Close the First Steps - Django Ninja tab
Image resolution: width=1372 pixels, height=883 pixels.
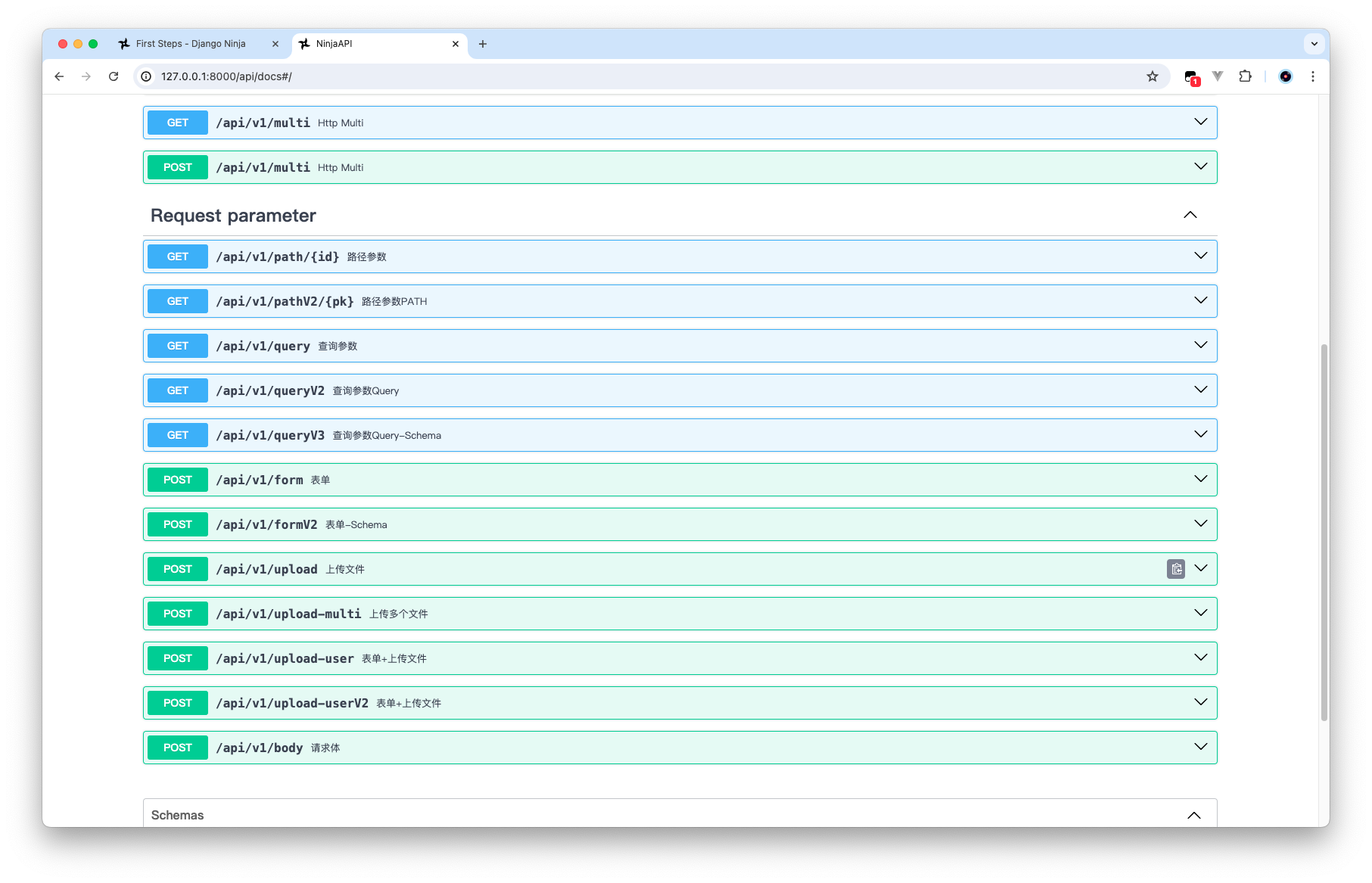tap(275, 44)
